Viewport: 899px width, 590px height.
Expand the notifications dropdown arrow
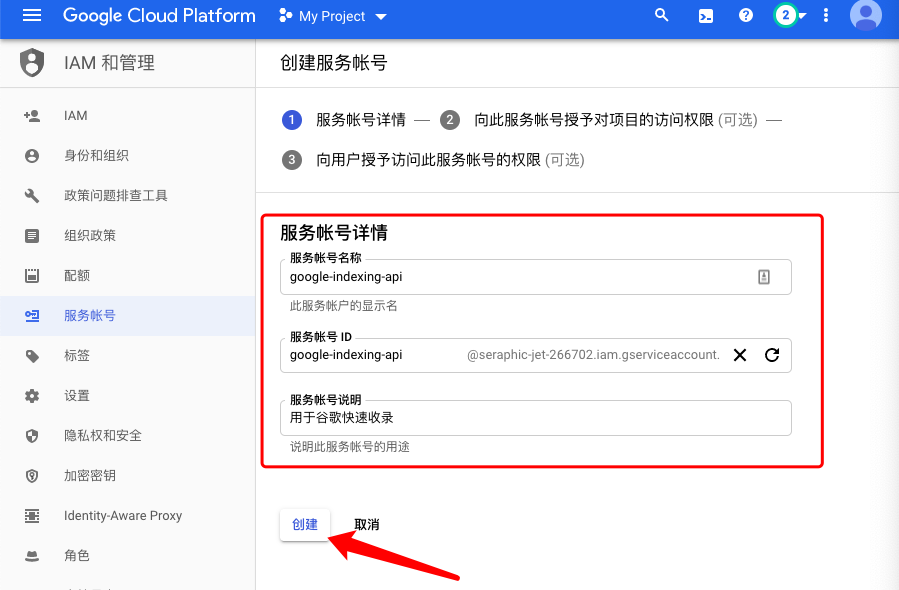coord(802,16)
